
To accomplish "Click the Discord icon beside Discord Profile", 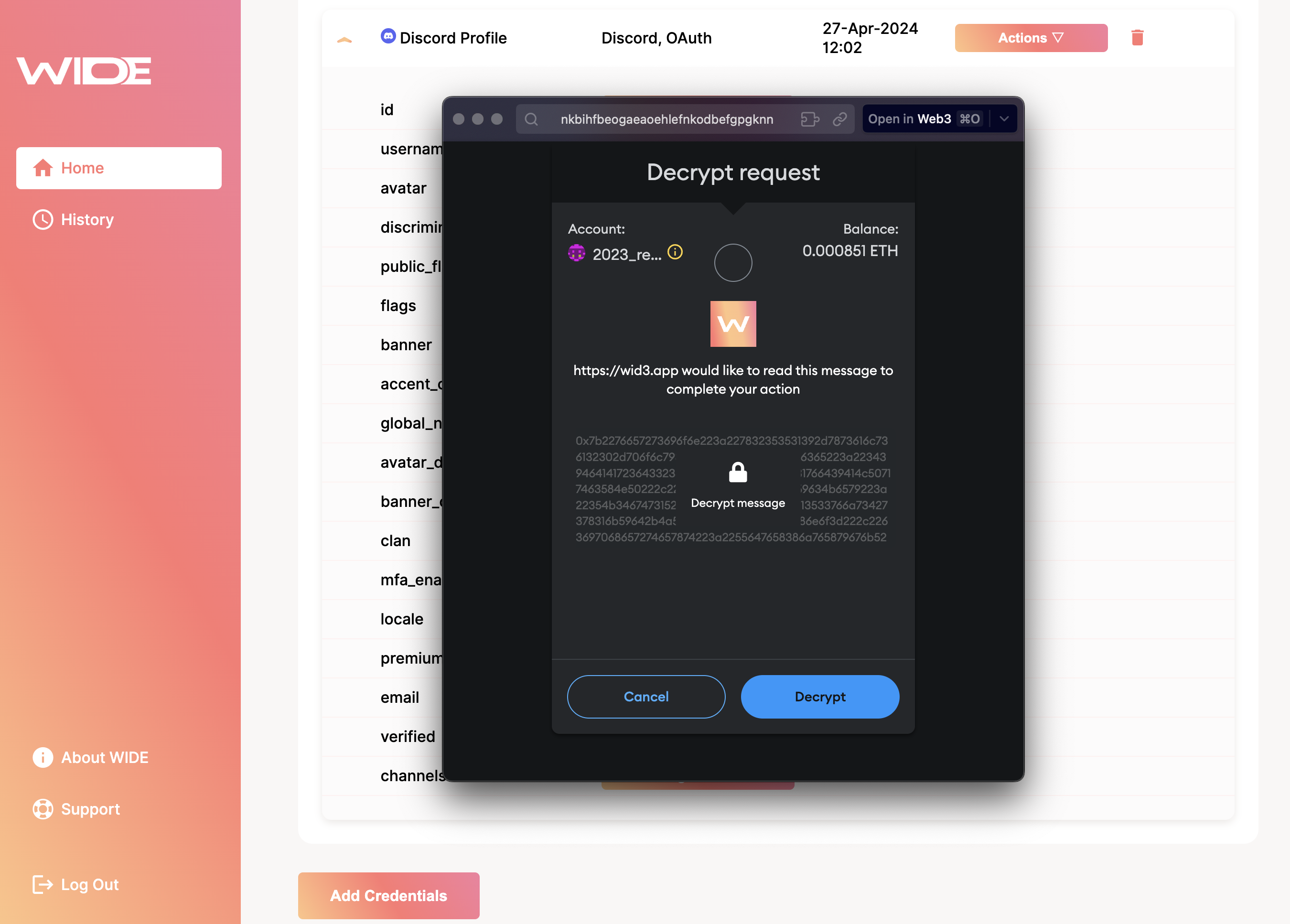I will pyautogui.click(x=388, y=36).
